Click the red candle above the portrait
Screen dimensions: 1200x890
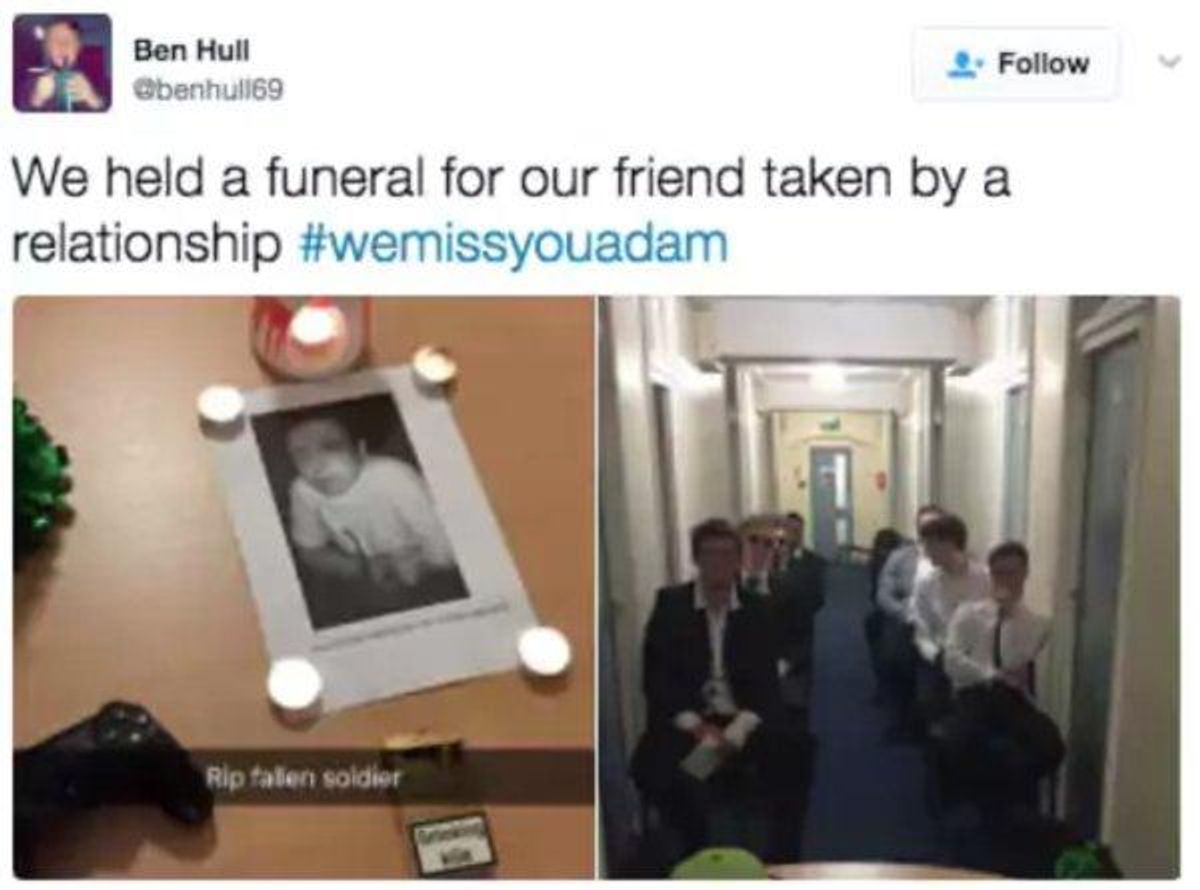coord(312,334)
